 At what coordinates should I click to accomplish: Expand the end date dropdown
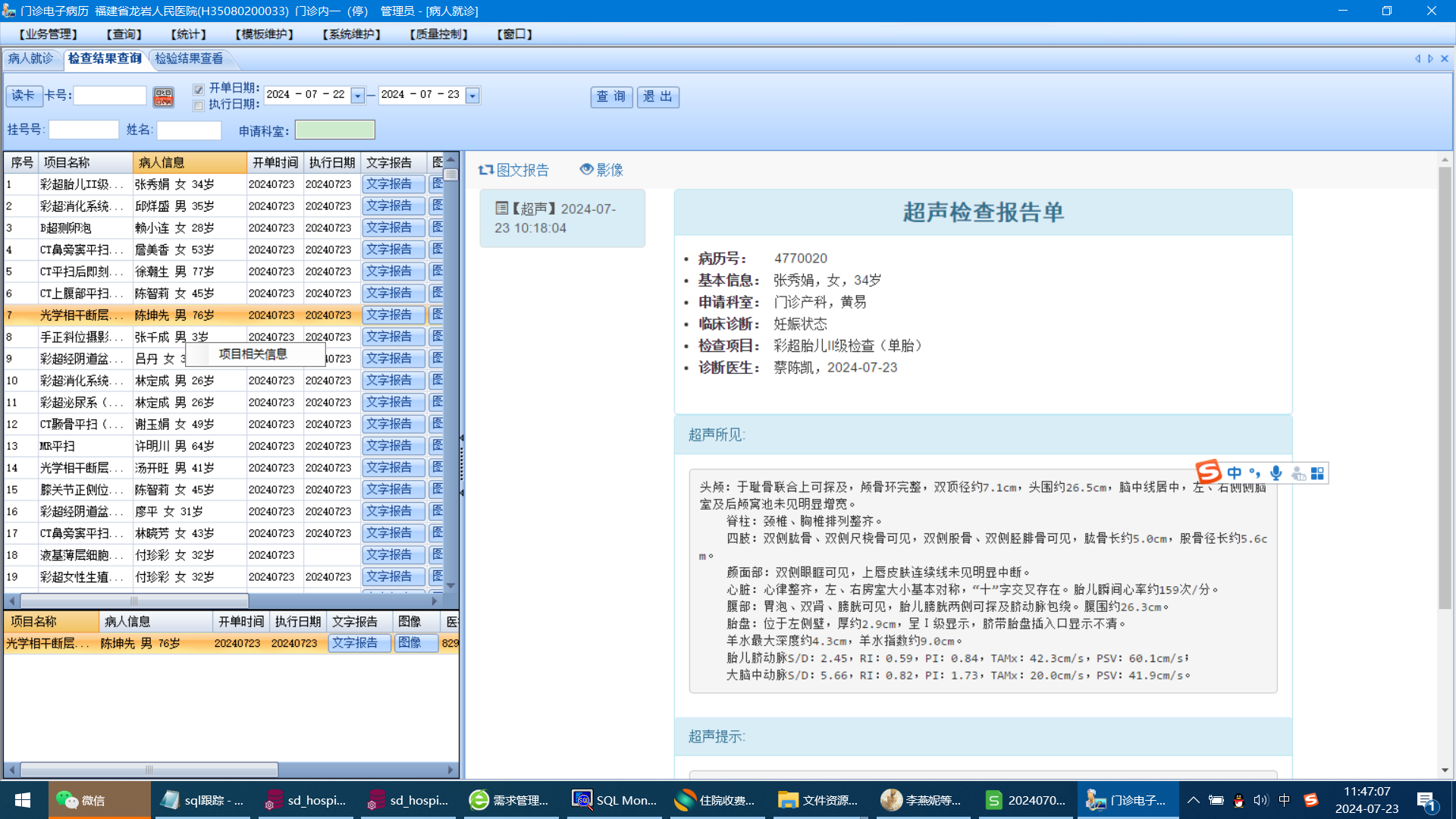tap(472, 96)
